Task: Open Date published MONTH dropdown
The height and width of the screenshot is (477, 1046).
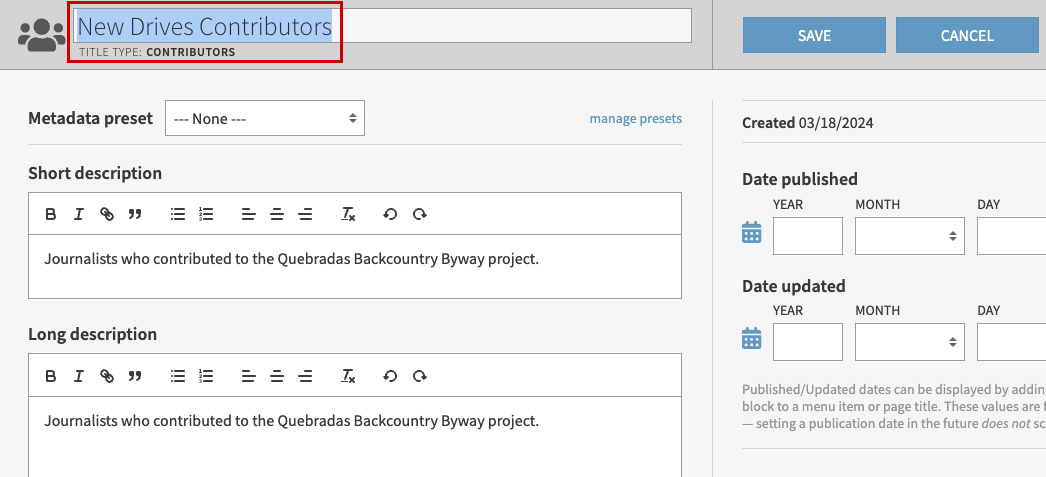Action: (x=910, y=235)
